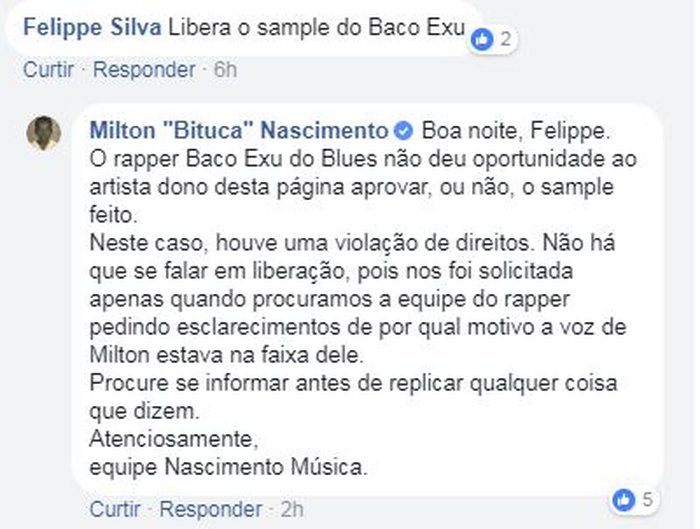Open Milton "Bituca" Nascimento's page
The height and width of the screenshot is (529, 700).
[239, 131]
